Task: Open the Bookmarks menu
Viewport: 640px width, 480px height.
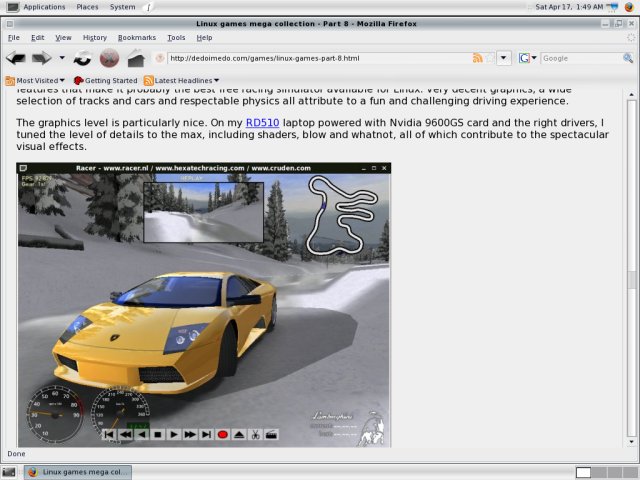Action: point(136,37)
